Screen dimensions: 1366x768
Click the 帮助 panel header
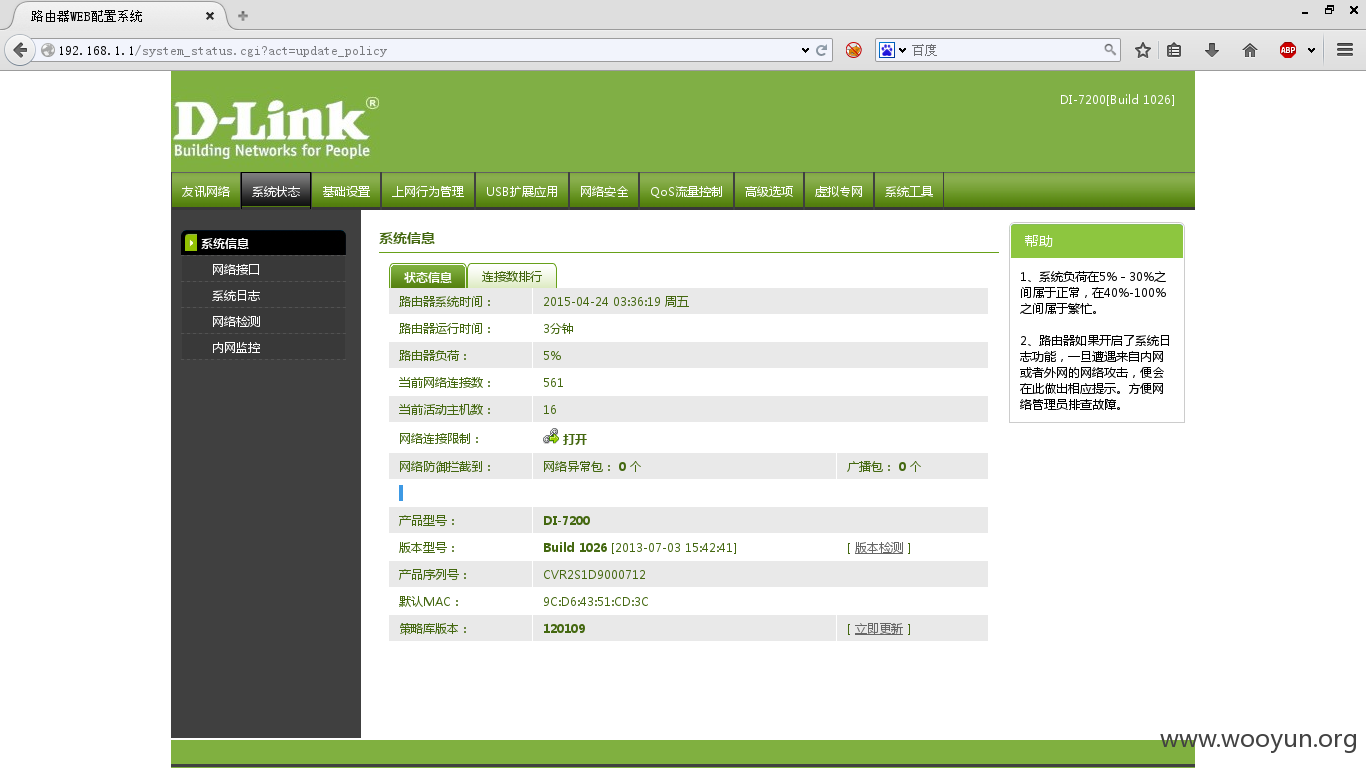click(x=1097, y=241)
